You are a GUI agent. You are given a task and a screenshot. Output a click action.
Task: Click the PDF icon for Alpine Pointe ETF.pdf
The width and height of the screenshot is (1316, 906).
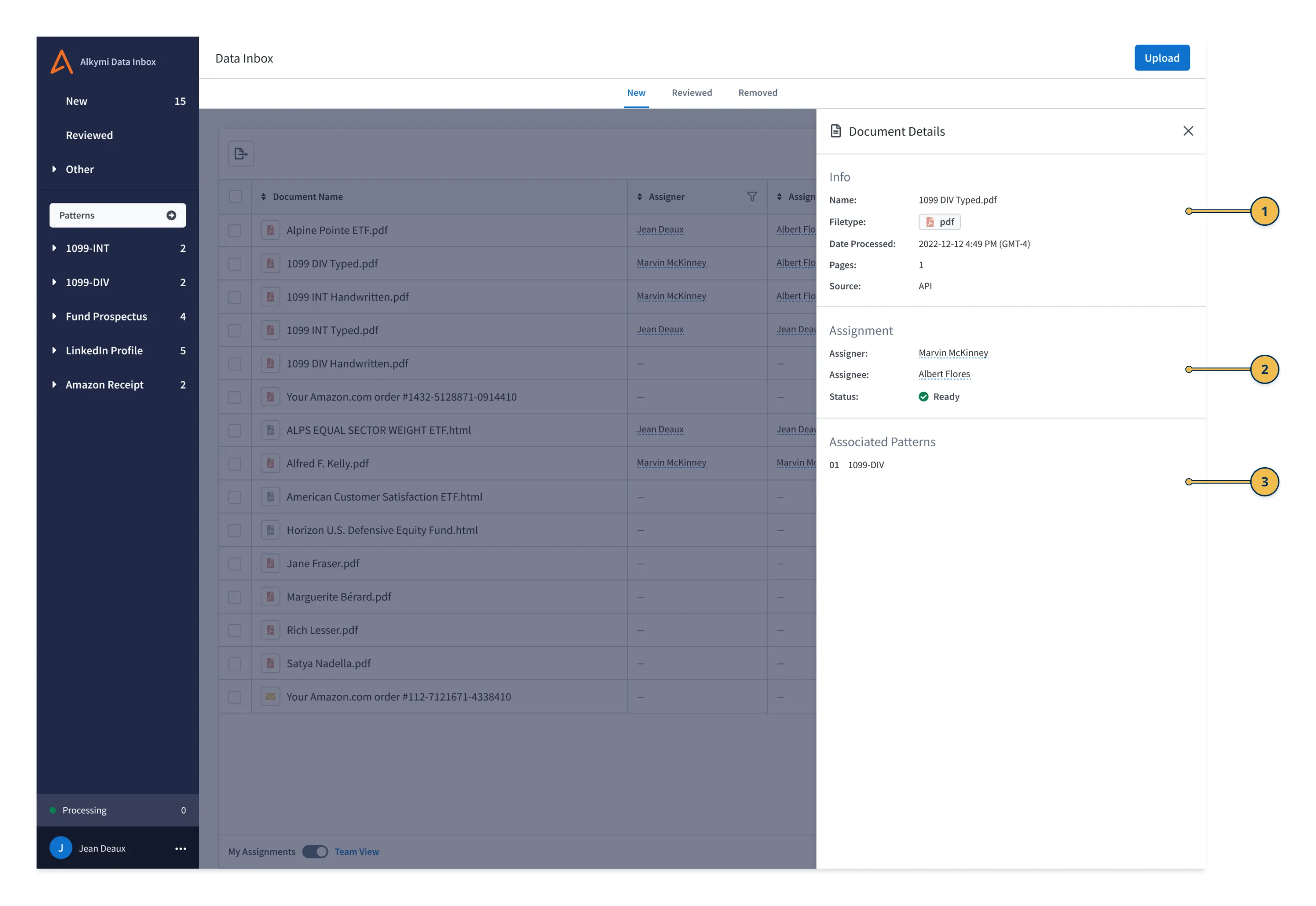(x=270, y=230)
